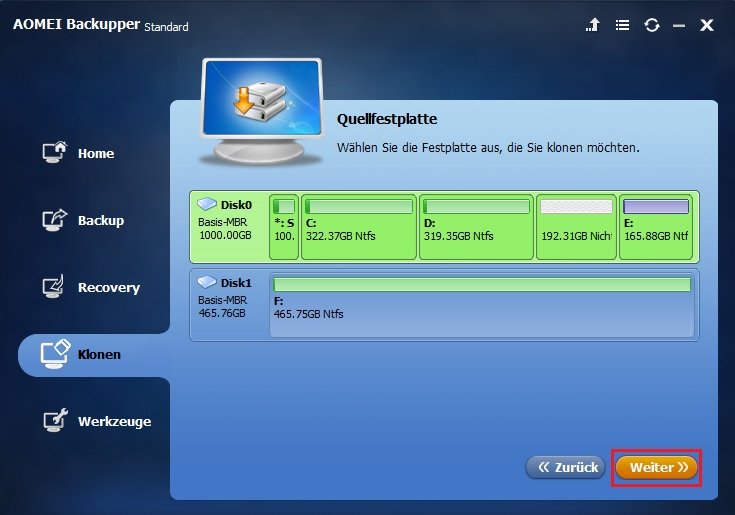Select the system reserved 100 partition

point(284,227)
